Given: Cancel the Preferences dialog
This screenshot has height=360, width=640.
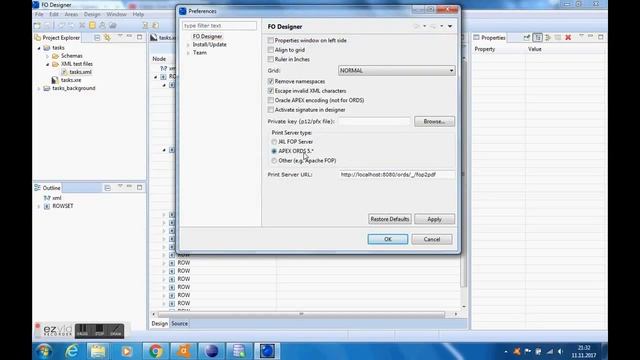Looking at the screenshot, I should pyautogui.click(x=432, y=239).
